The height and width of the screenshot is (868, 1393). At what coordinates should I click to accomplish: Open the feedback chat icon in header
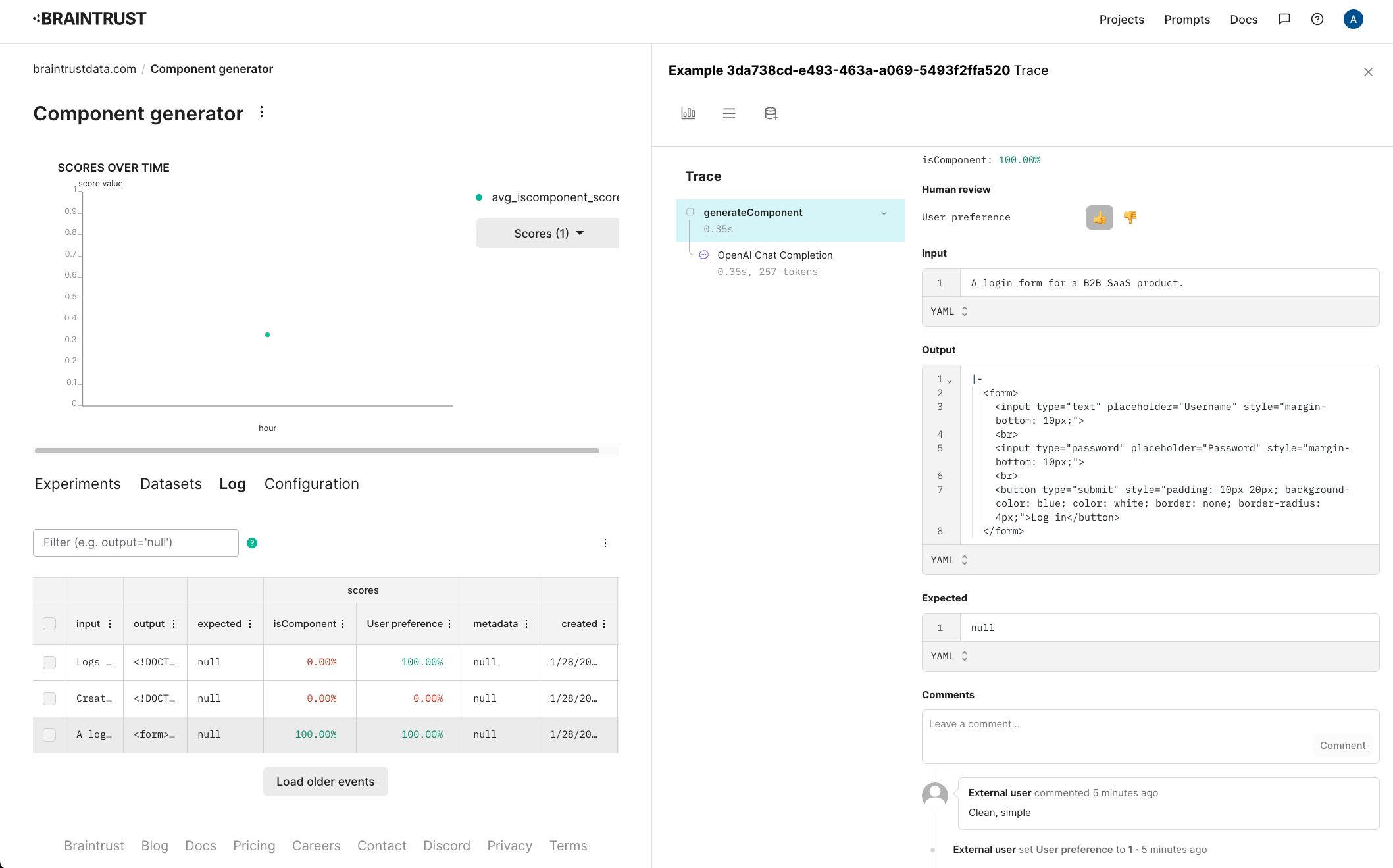tap(1284, 19)
